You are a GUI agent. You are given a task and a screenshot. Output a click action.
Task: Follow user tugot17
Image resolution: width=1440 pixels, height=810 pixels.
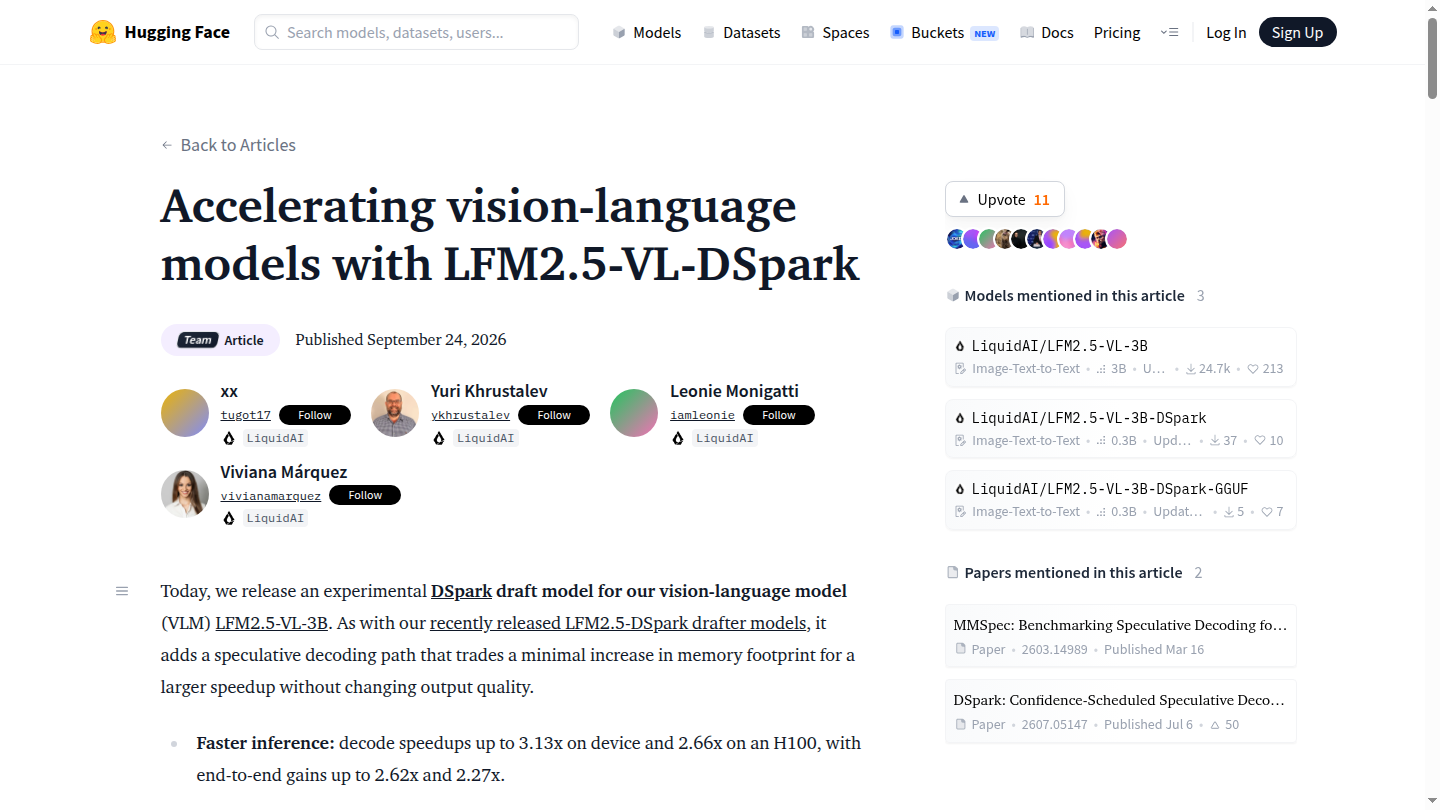tap(315, 415)
